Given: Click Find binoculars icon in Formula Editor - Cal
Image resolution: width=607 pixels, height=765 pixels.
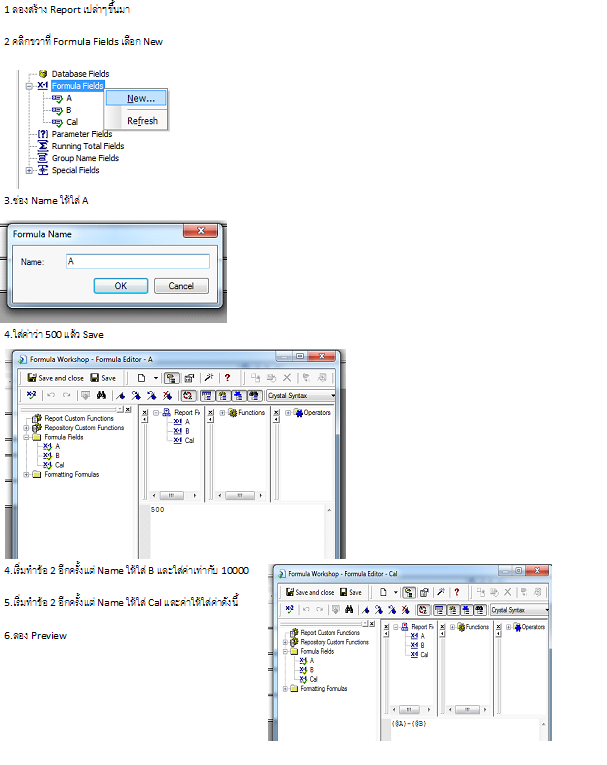Looking at the screenshot, I should (349, 609).
